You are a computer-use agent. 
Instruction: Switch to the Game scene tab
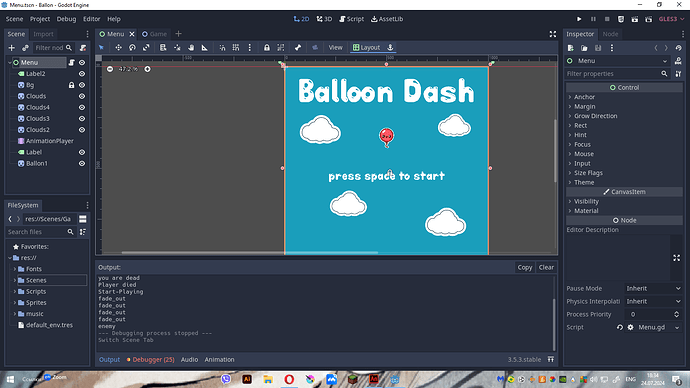pos(154,34)
